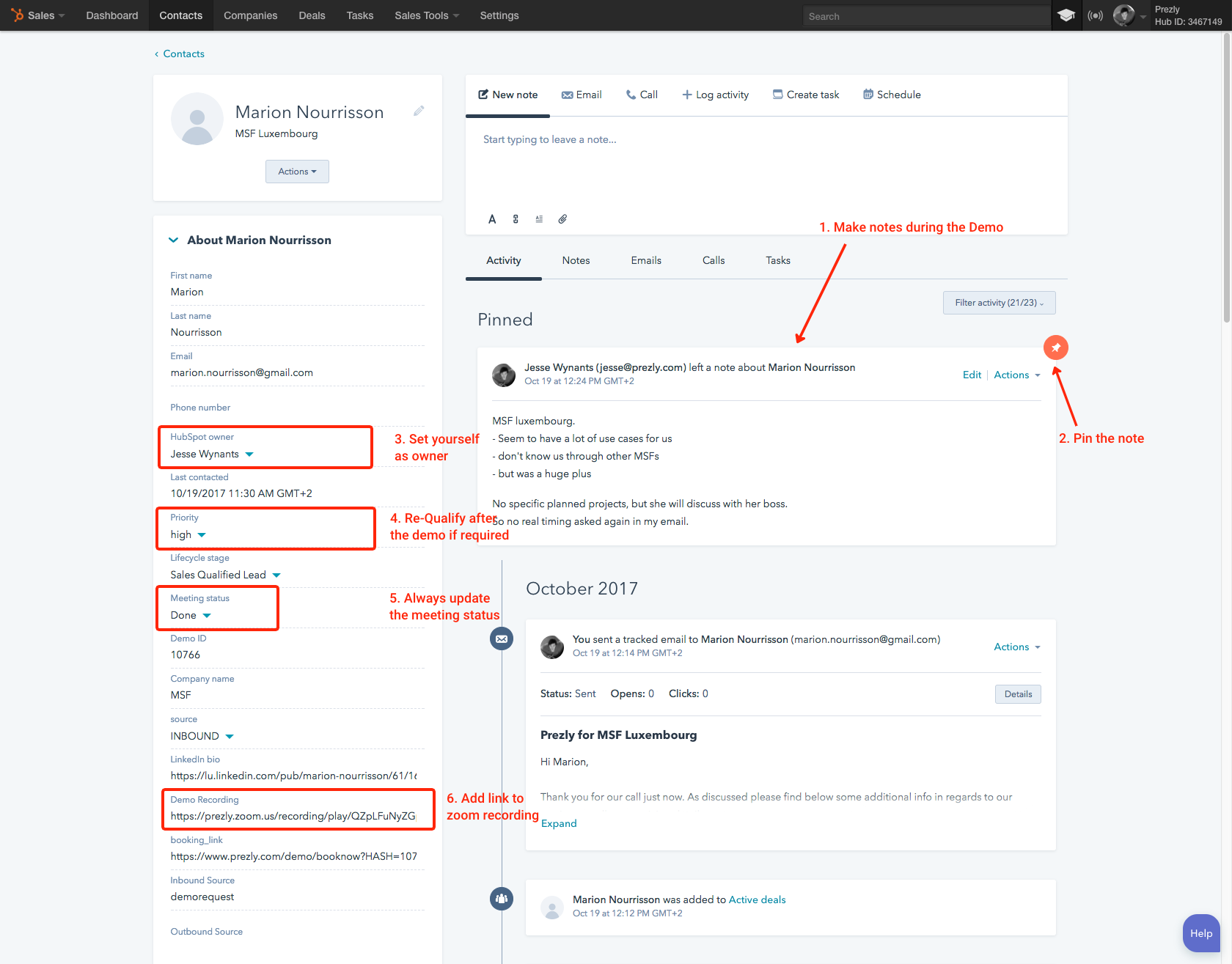
Task: Click the list membership timeline marker
Action: coord(502,899)
